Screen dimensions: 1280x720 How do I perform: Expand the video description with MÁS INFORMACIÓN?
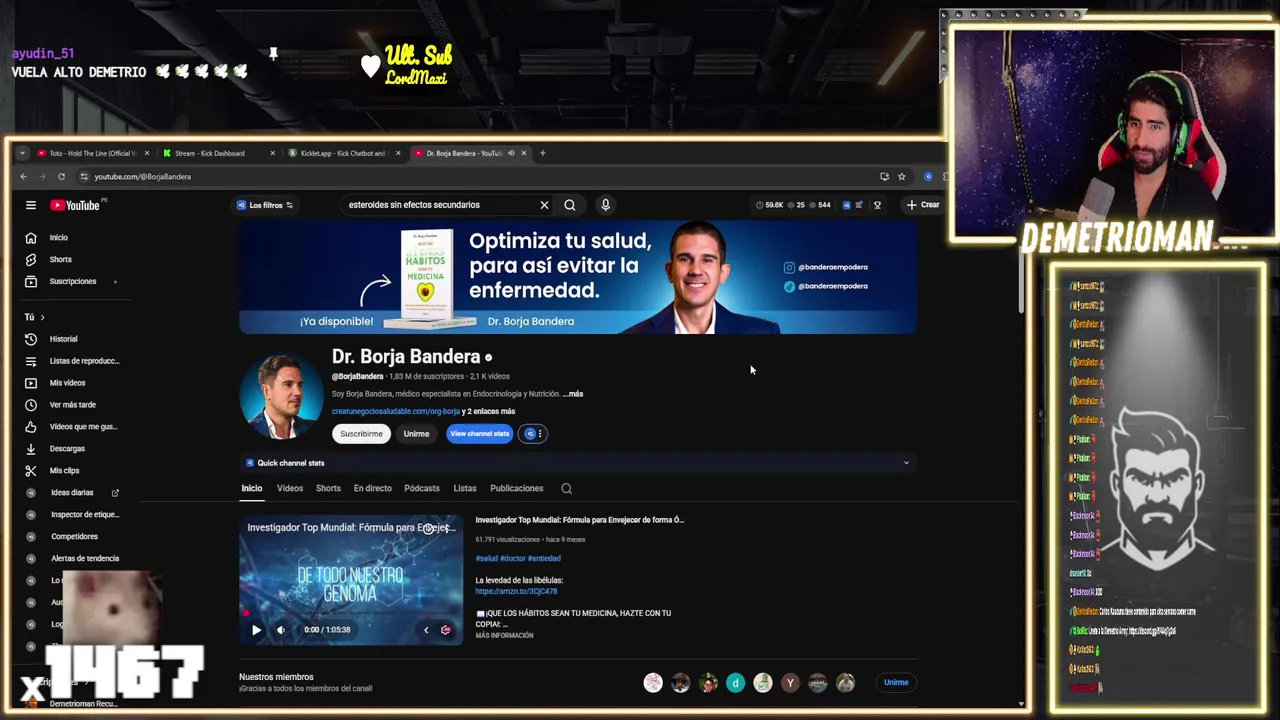(504, 636)
